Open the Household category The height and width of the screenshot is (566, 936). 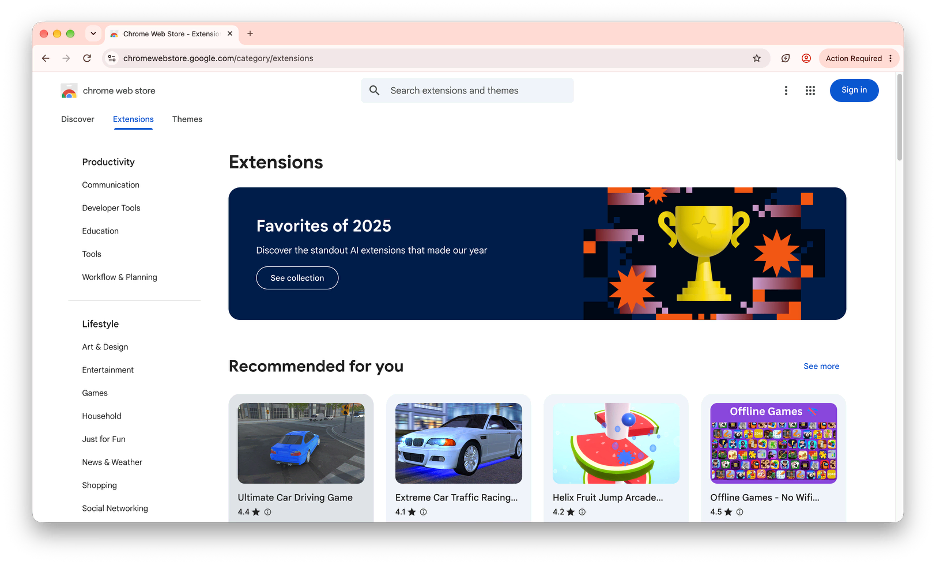tap(101, 416)
